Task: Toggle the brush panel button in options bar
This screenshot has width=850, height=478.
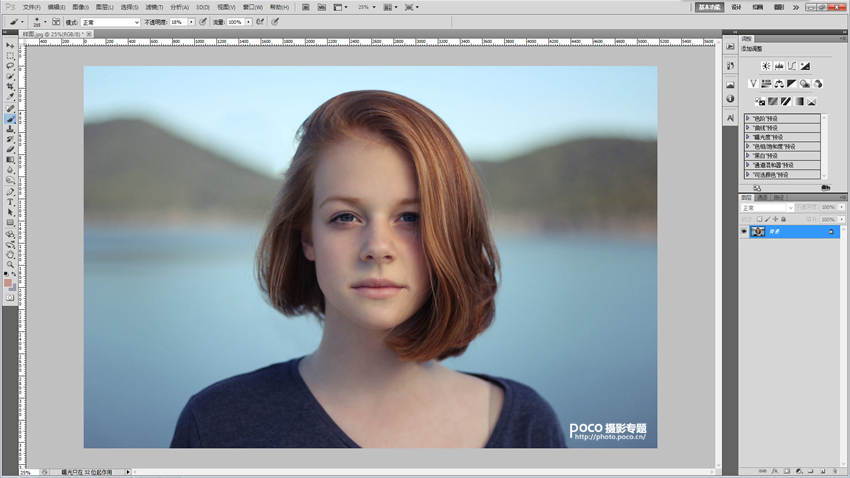Action: click(56, 22)
